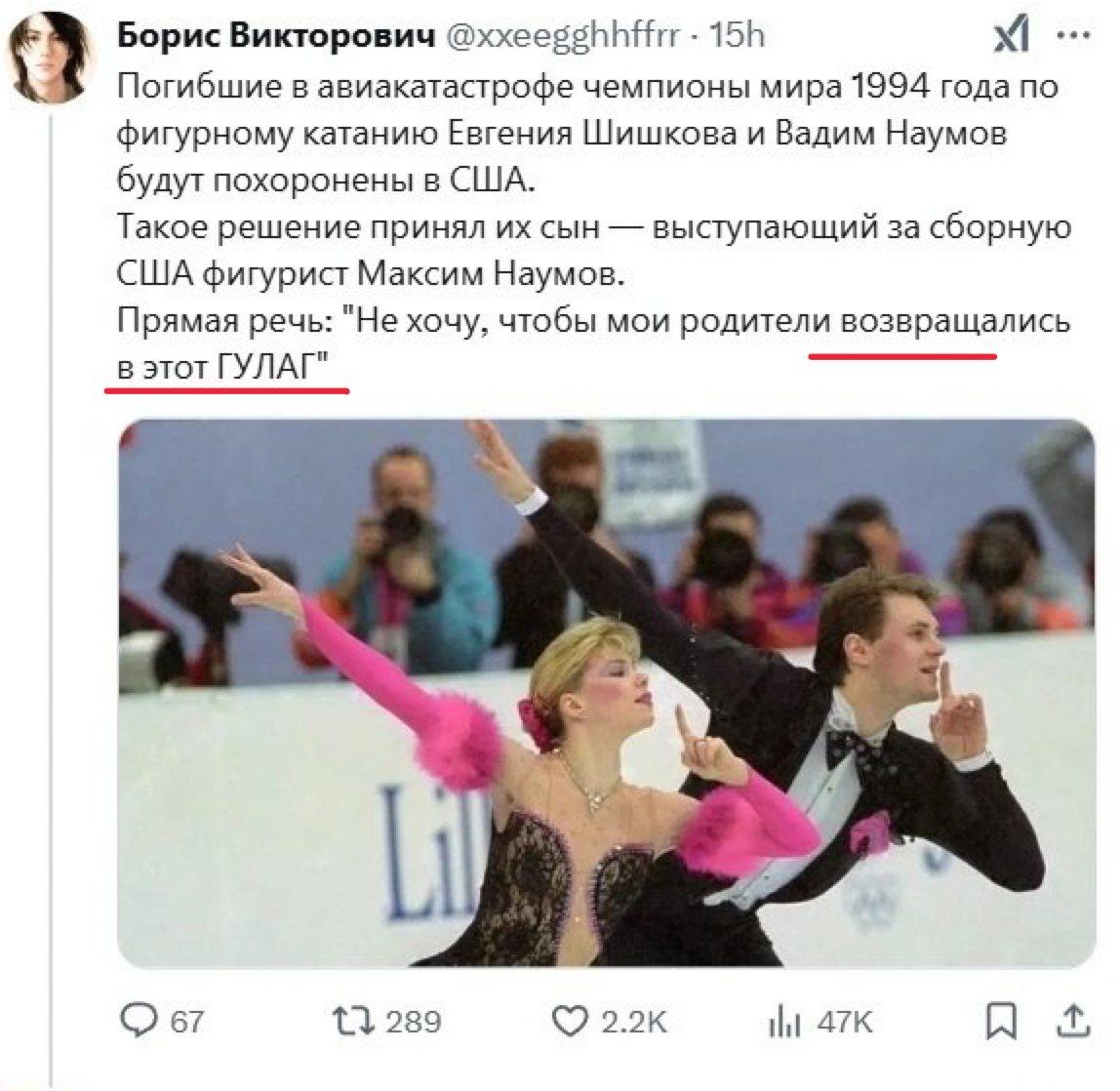Click the repost arrows icon
This screenshot has width=1120, height=1091.
pyautogui.click(x=353, y=1021)
